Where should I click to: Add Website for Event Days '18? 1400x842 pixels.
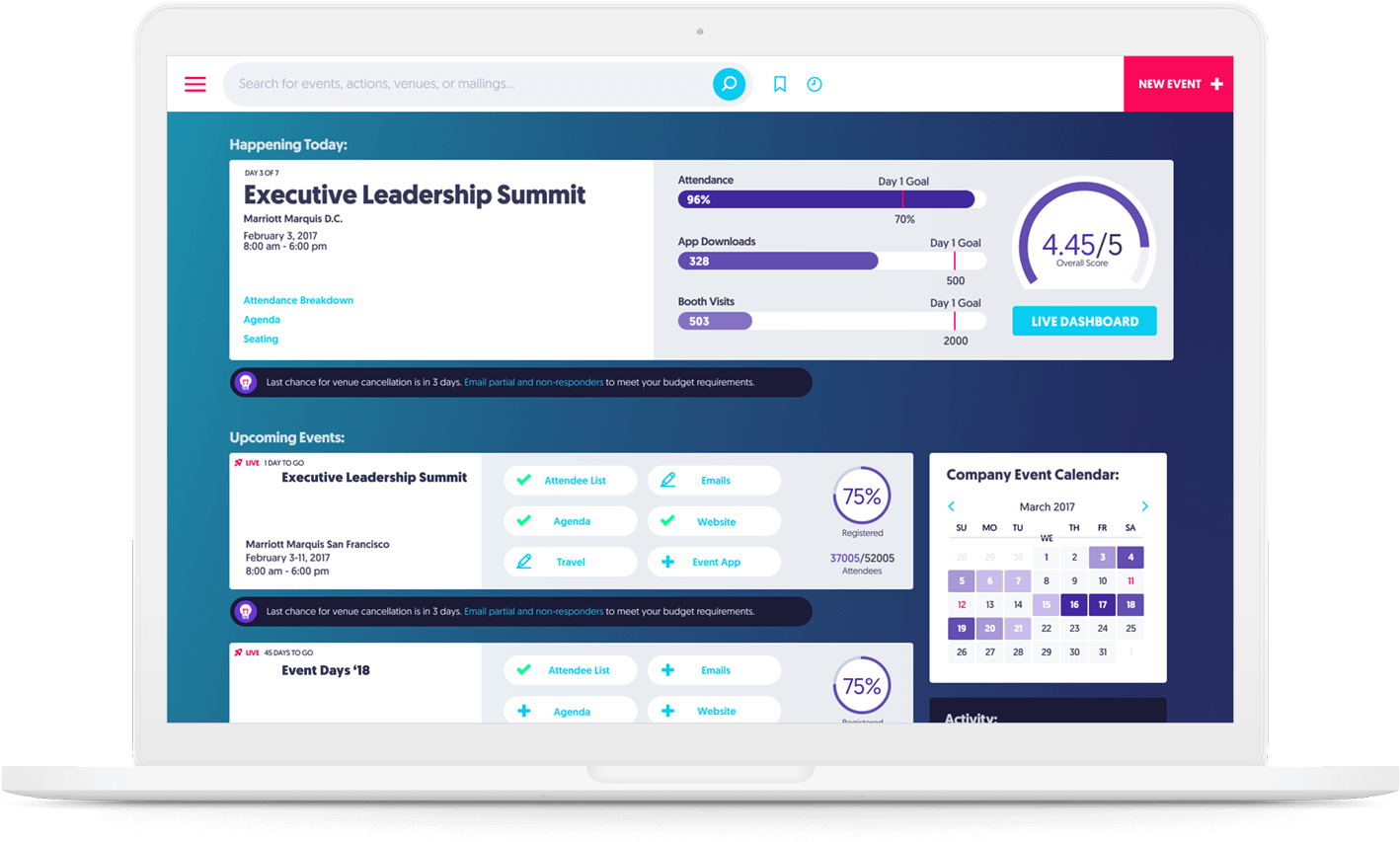coord(714,711)
